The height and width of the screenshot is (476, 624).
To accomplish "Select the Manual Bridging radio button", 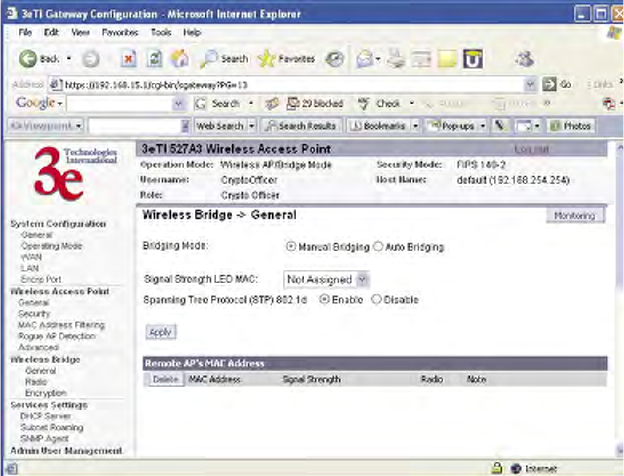I will [x=291, y=246].
